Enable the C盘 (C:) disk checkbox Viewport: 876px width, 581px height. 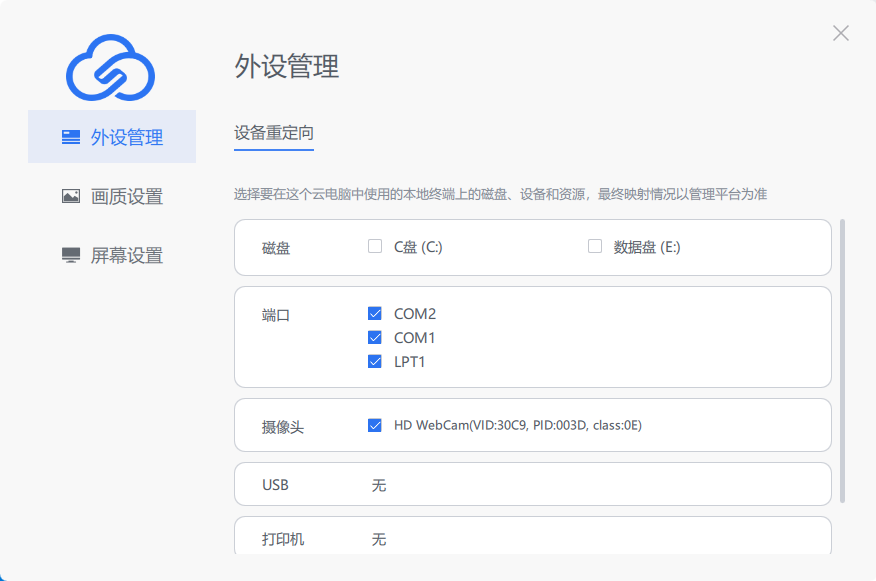click(375, 246)
